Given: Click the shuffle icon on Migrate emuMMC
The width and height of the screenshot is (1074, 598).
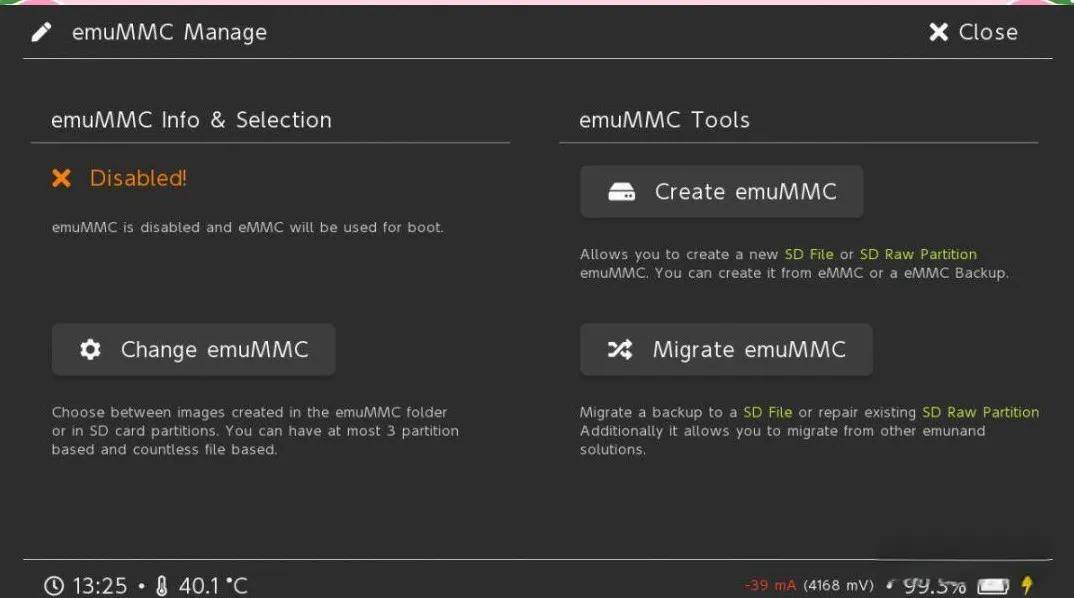Looking at the screenshot, I should coord(620,349).
